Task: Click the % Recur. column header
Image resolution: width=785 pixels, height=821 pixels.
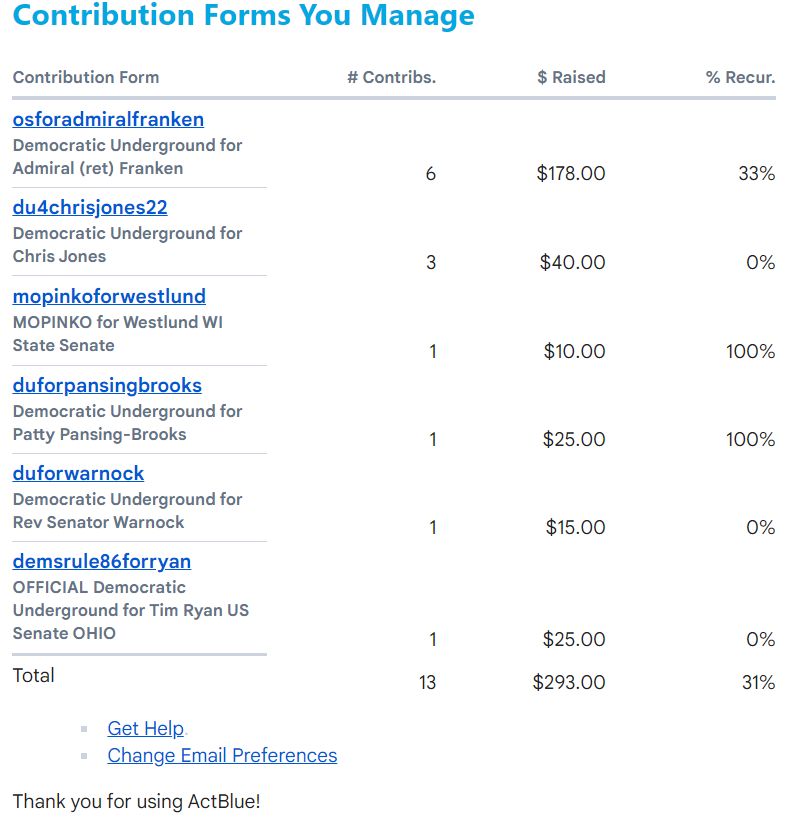Action: point(740,78)
